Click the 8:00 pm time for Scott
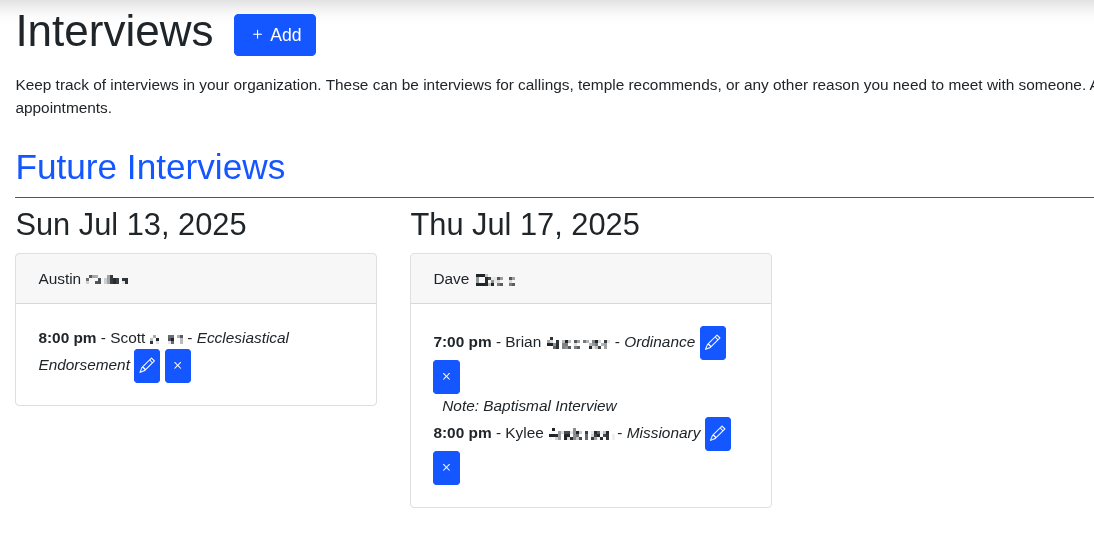1094x537 pixels. 68,338
